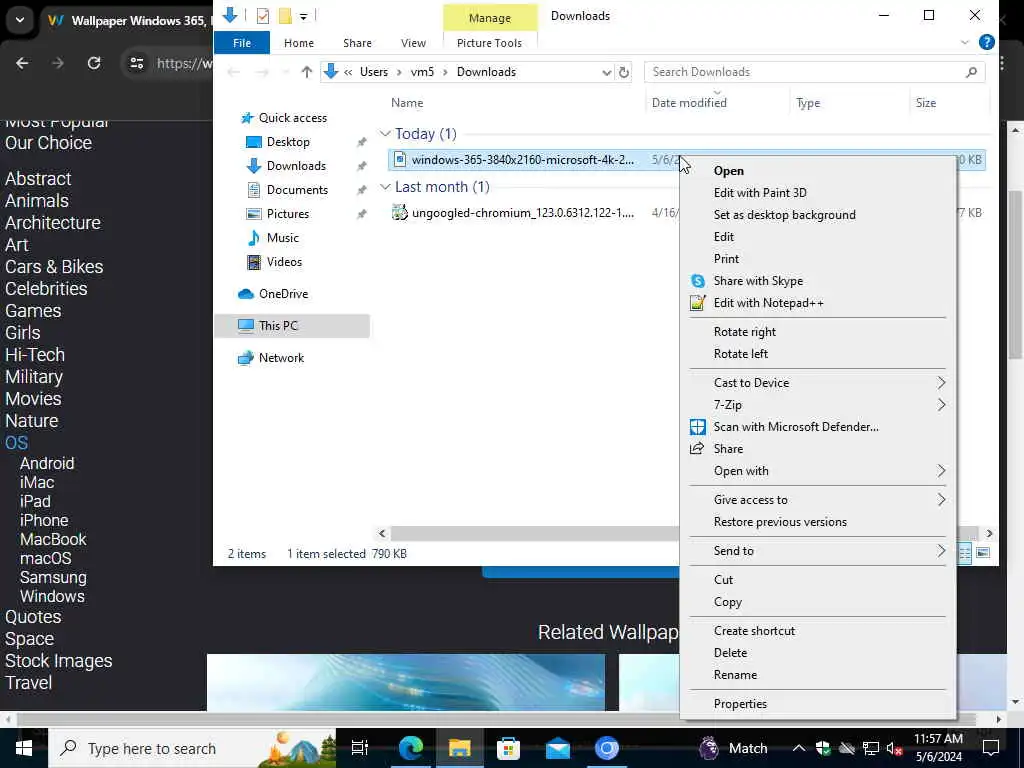The height and width of the screenshot is (768, 1024).
Task: Select Downloads in the navigation pane
Action: tap(295, 166)
